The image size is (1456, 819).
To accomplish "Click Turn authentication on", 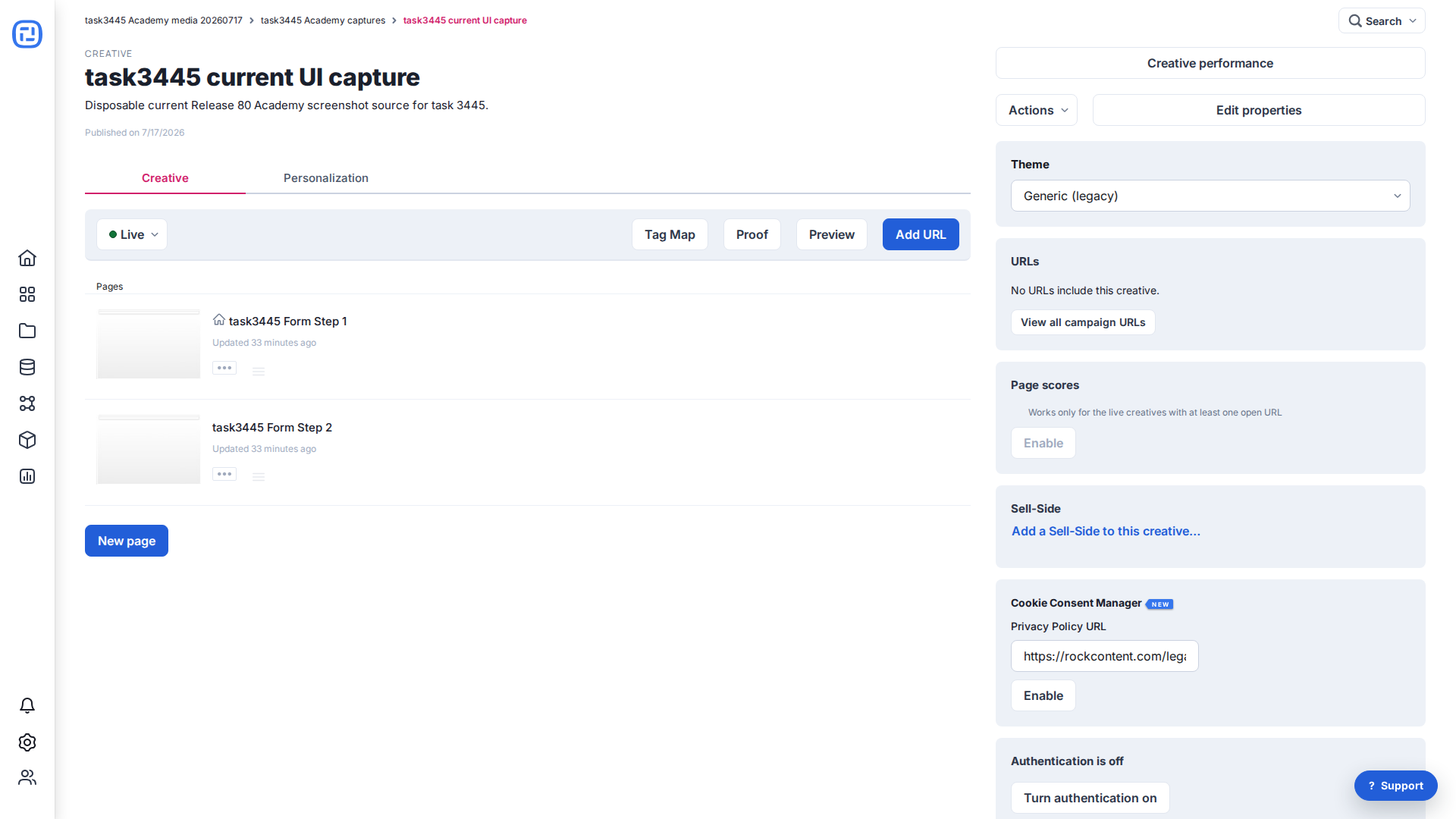I will pos(1090,798).
